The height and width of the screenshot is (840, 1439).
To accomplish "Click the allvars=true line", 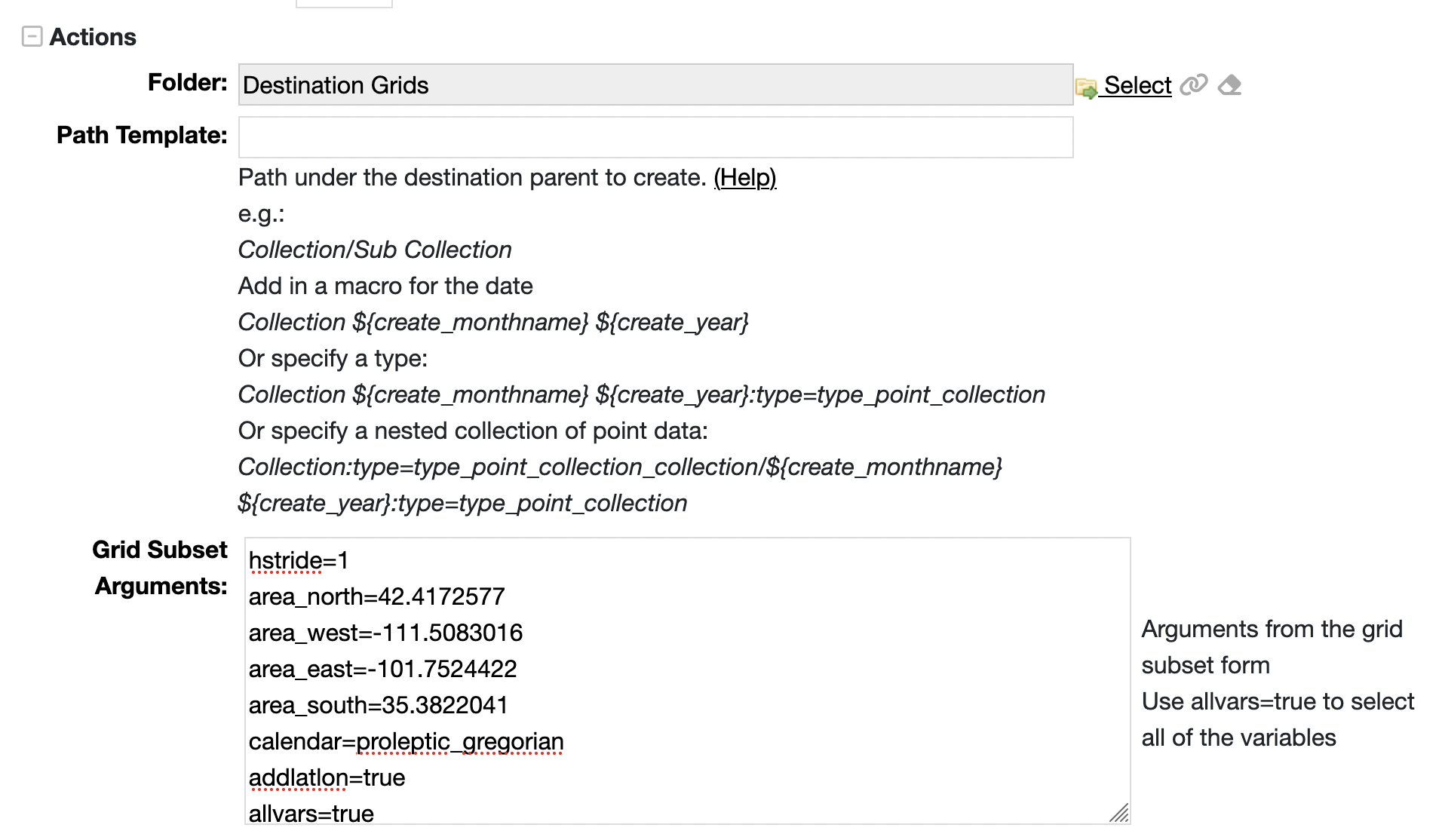I will pos(311,814).
